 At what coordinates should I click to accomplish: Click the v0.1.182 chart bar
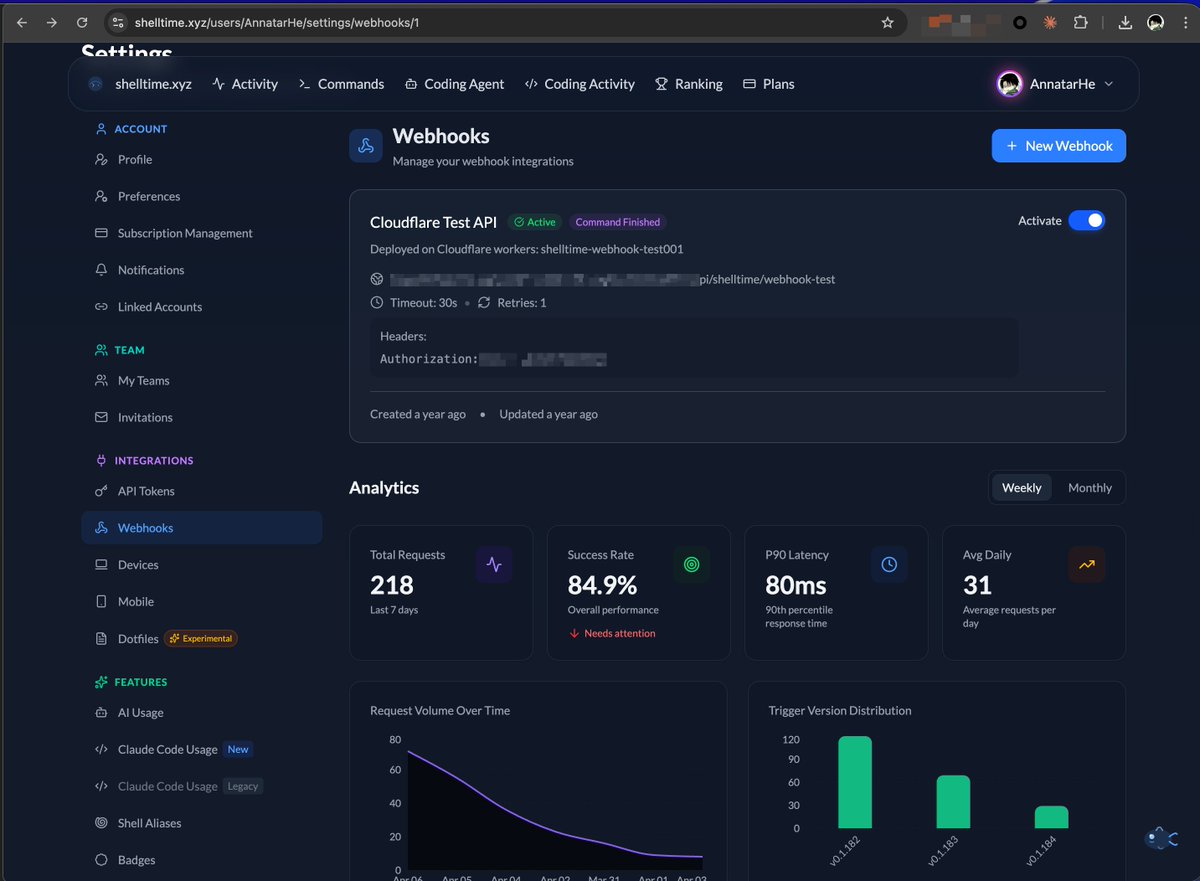coord(855,782)
